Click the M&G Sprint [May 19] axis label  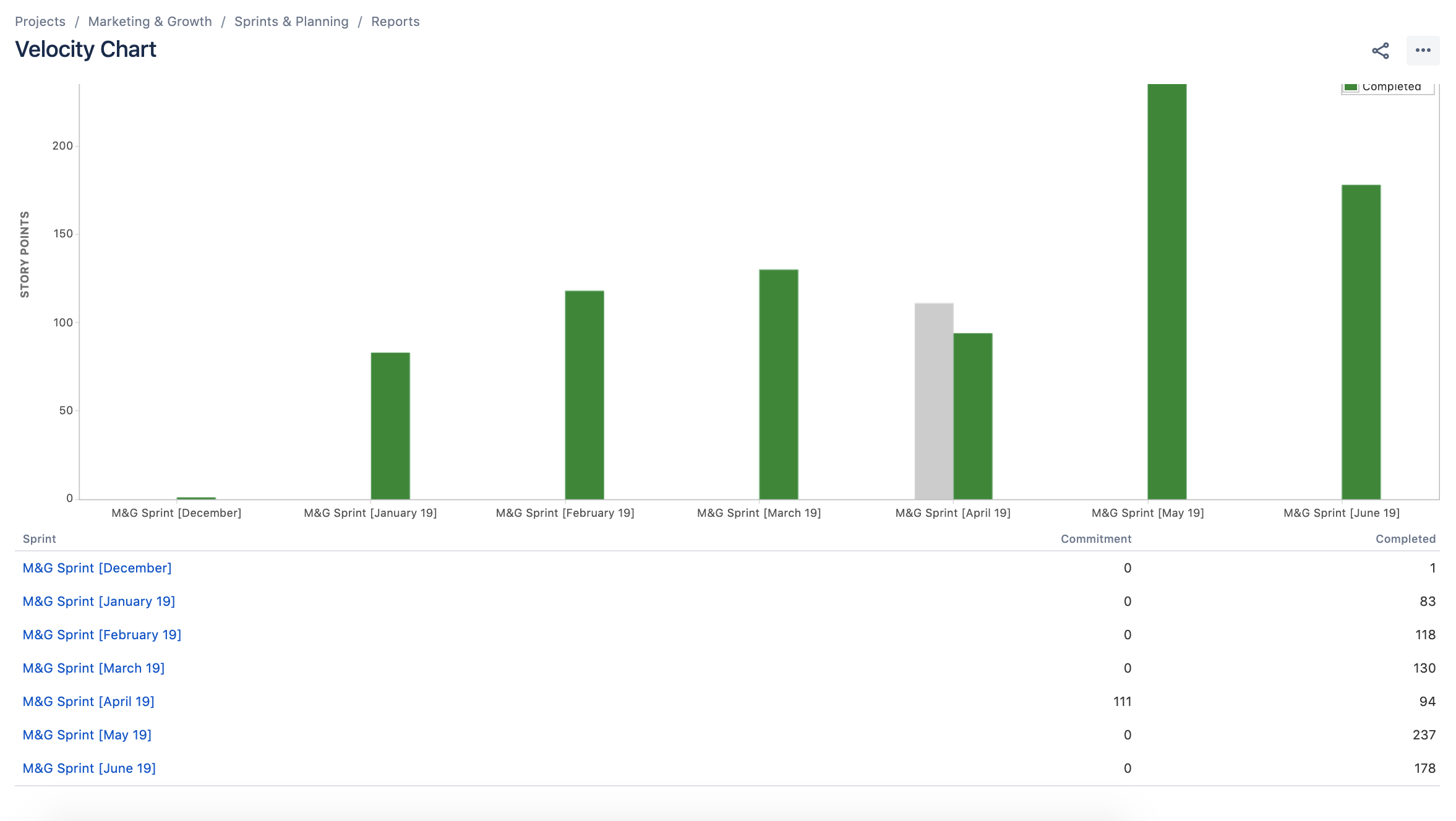click(x=1147, y=513)
